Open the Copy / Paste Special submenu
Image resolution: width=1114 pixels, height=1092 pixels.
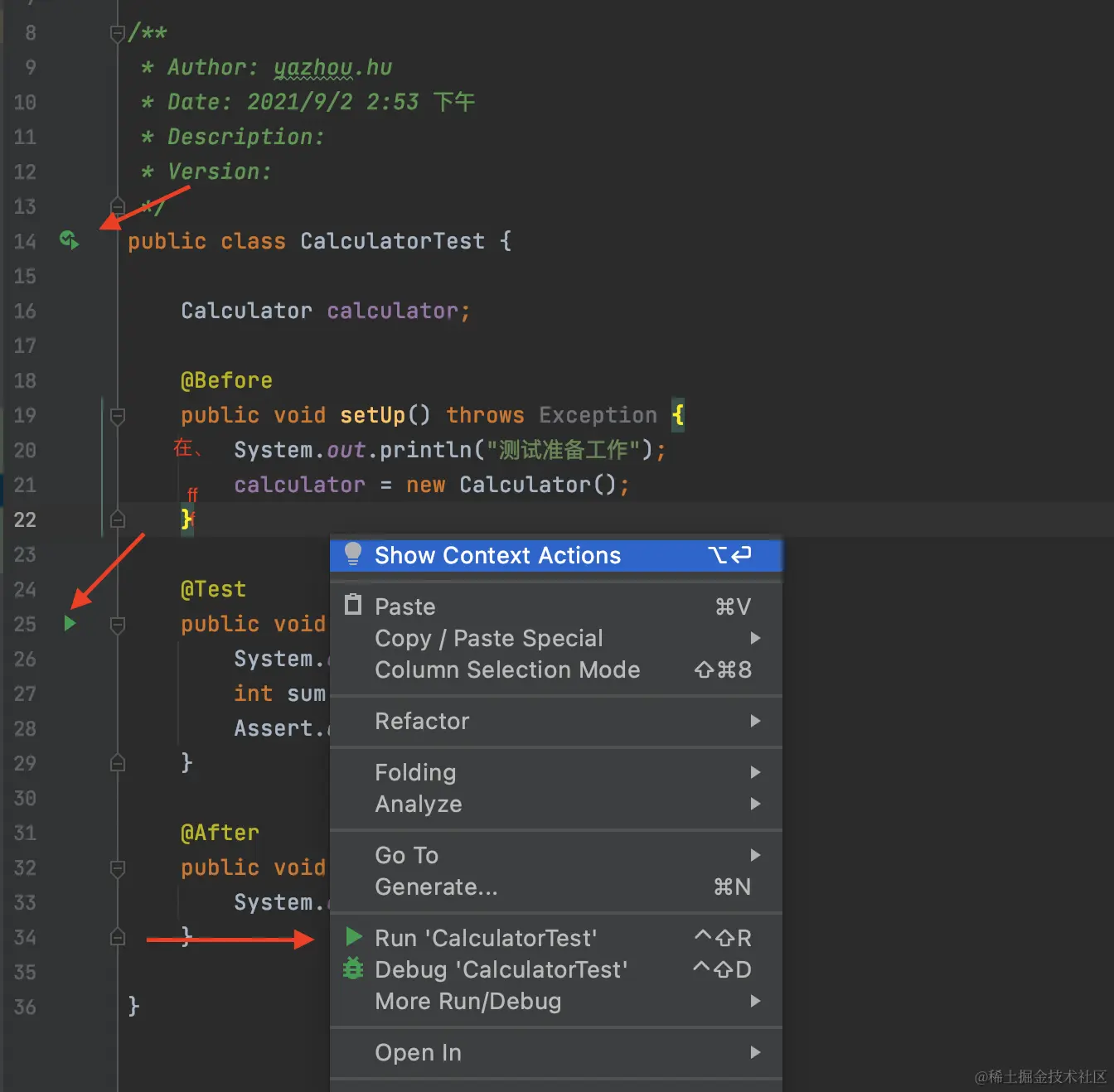click(x=555, y=638)
